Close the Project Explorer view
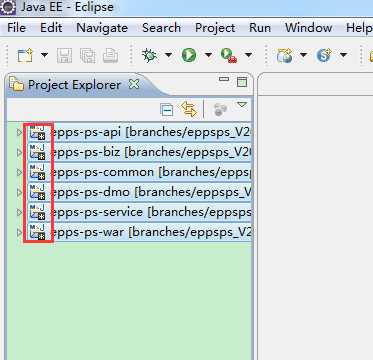The image size is (373, 360). click(x=134, y=85)
